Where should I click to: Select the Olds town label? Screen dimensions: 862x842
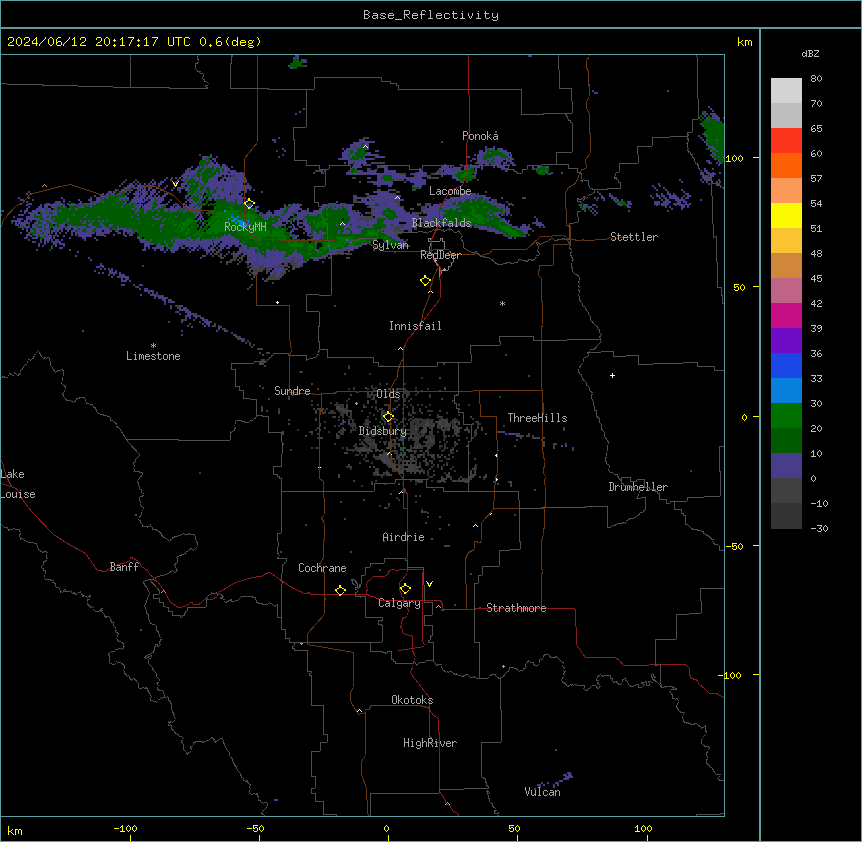pyautogui.click(x=388, y=394)
